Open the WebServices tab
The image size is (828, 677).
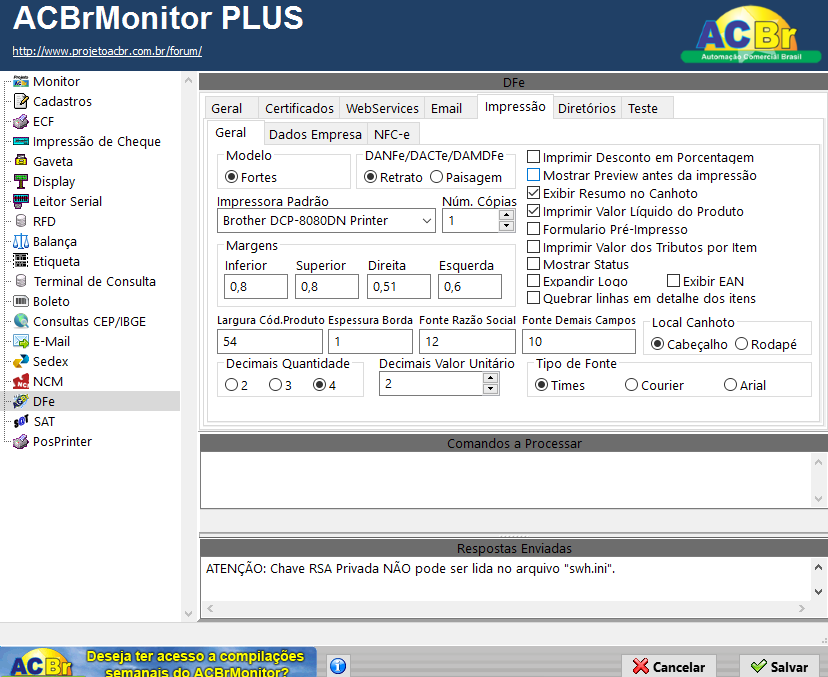382,108
